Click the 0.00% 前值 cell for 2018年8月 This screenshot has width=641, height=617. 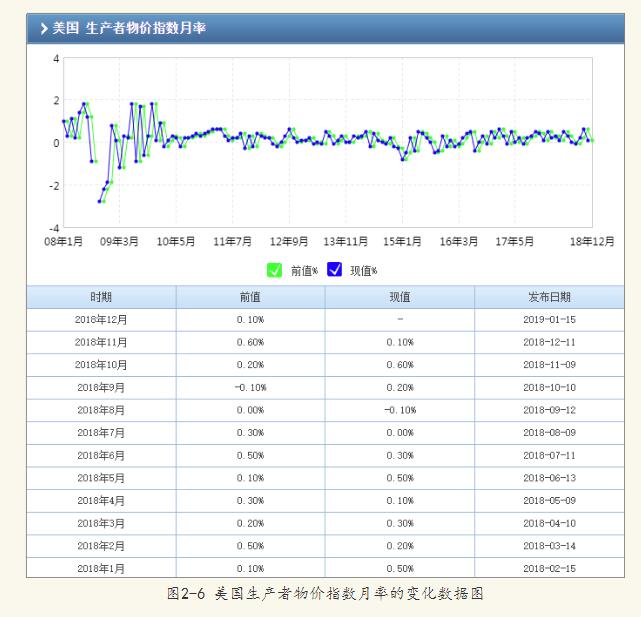250,410
